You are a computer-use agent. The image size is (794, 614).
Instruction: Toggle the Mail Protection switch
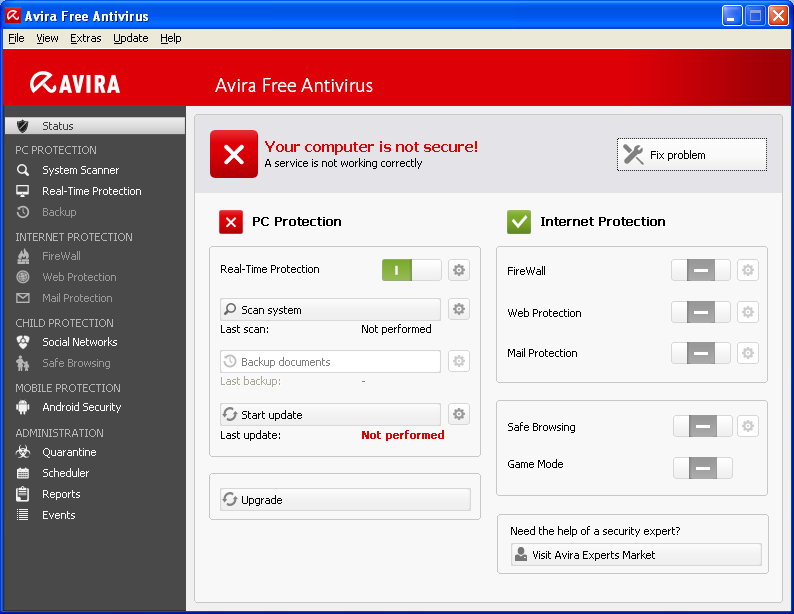[701, 353]
